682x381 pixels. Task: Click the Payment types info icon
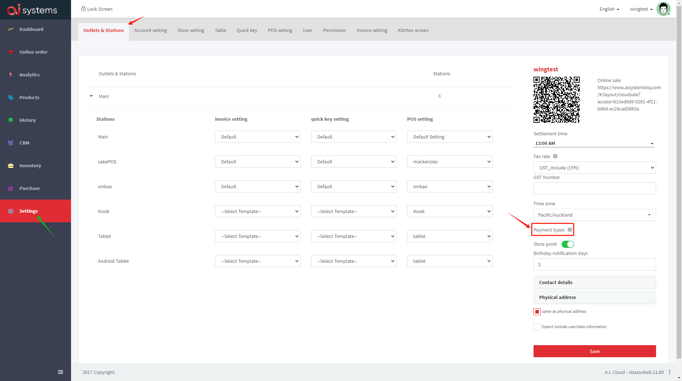(x=569, y=230)
